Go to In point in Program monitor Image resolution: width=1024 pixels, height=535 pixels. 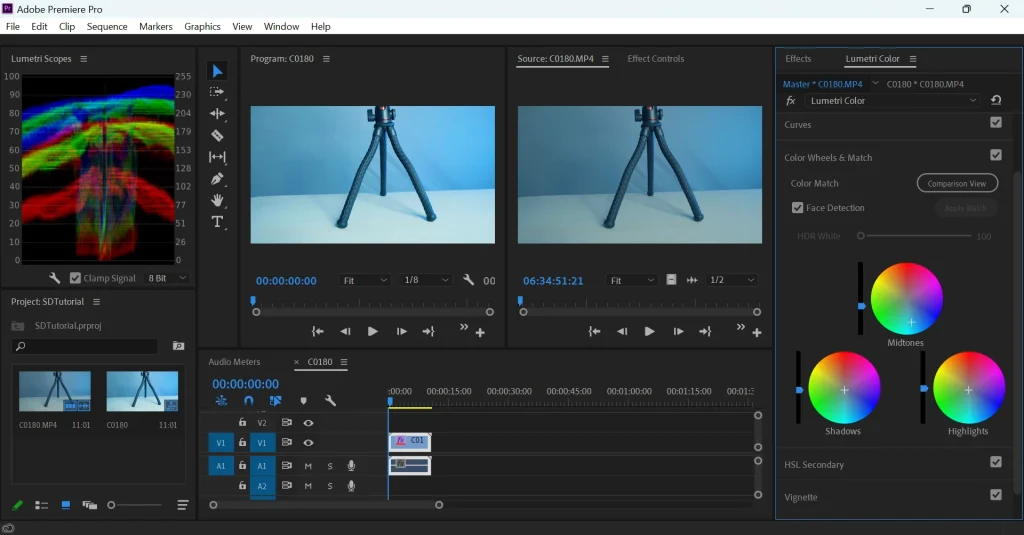coord(317,331)
